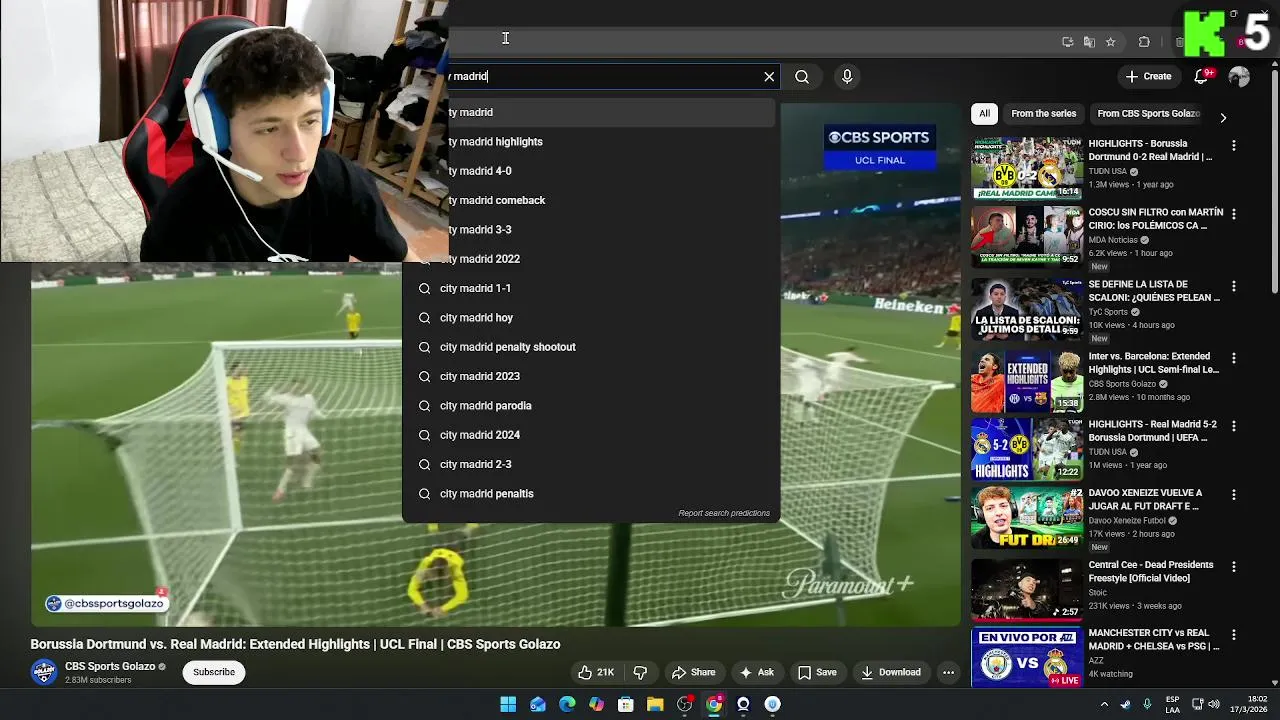Open COSCU SIN FILTRO con MARTÍN CIRIO title
Image resolution: width=1280 pixels, height=720 pixels.
(1155, 219)
